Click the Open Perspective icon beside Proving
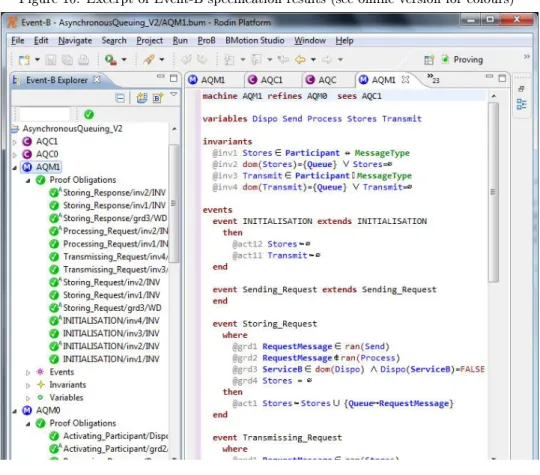This screenshot has height=475, width=540. coord(429,60)
